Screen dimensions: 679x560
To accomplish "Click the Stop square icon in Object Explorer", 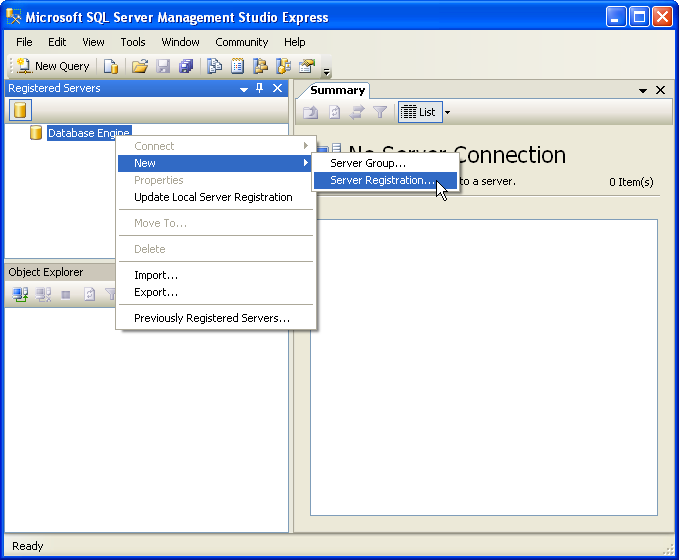I will (x=66, y=295).
